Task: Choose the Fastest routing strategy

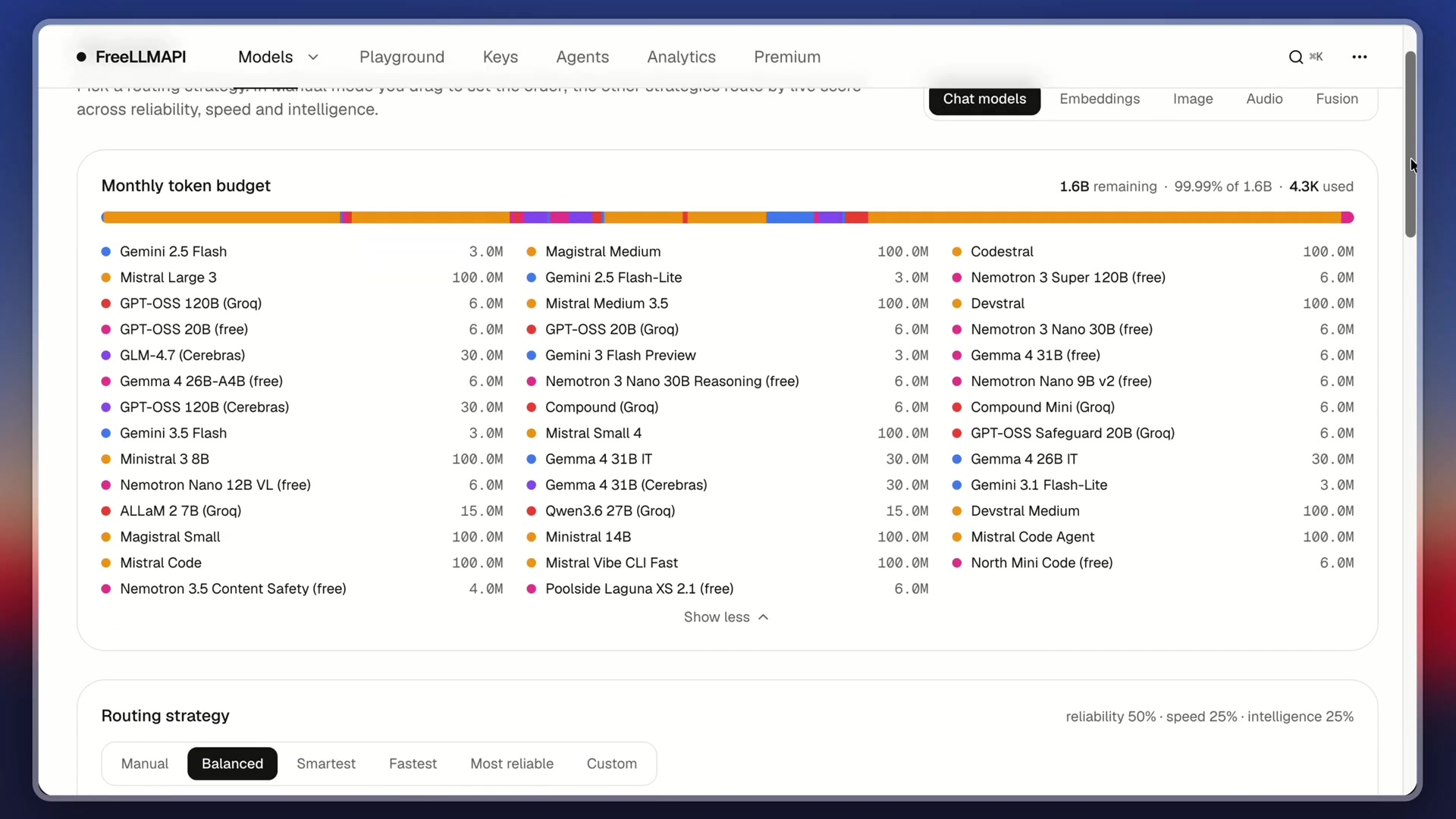Action: tap(413, 764)
